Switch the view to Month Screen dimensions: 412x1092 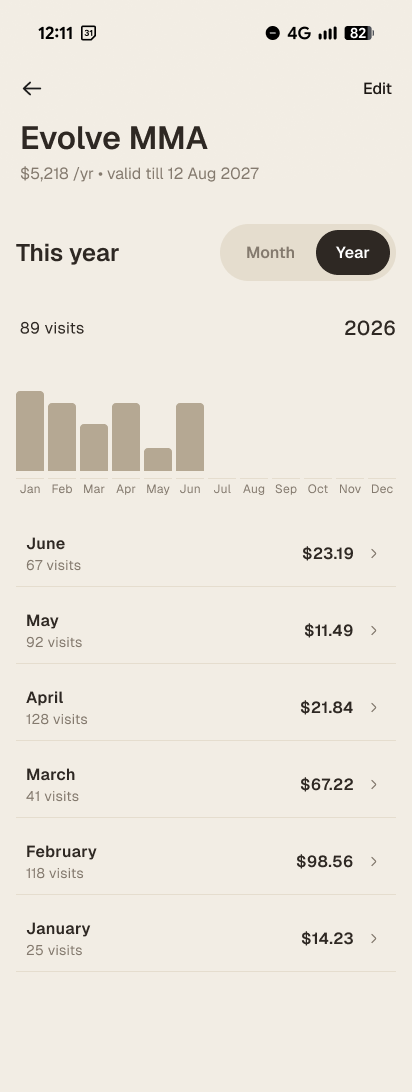click(270, 253)
